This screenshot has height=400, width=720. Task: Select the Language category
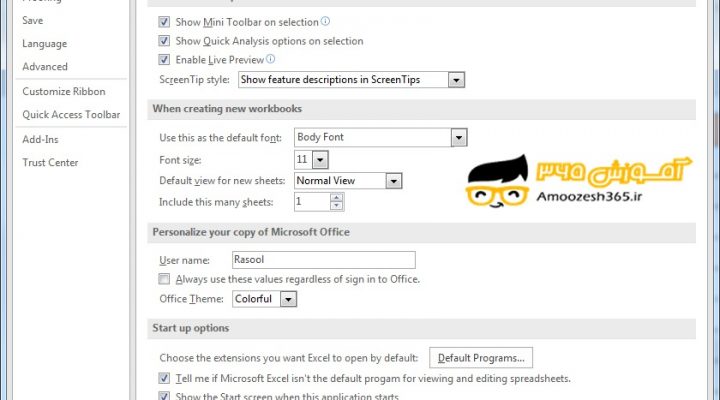45,44
